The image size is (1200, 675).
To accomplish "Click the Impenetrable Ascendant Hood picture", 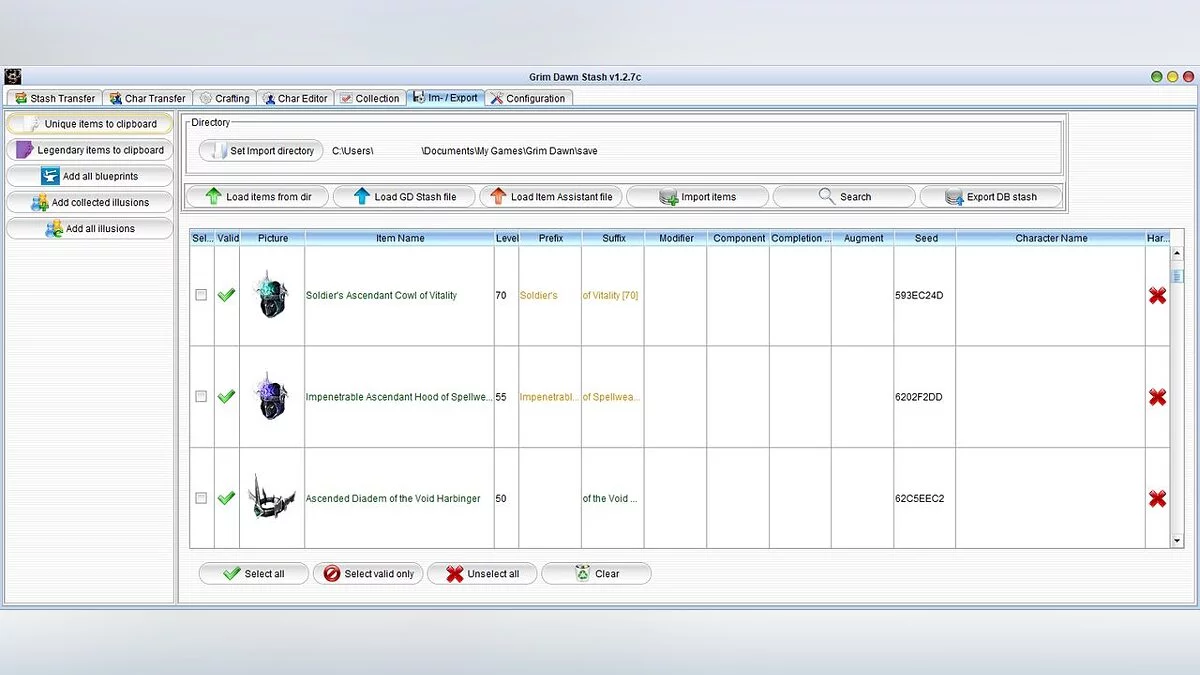I will click(x=272, y=396).
